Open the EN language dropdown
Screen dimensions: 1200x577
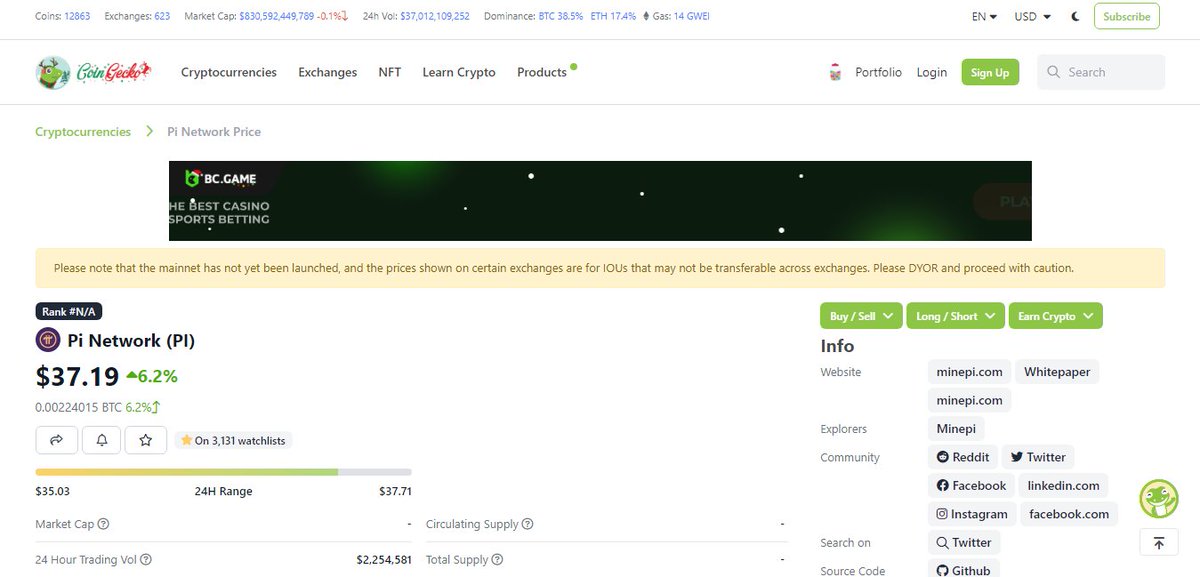(984, 17)
